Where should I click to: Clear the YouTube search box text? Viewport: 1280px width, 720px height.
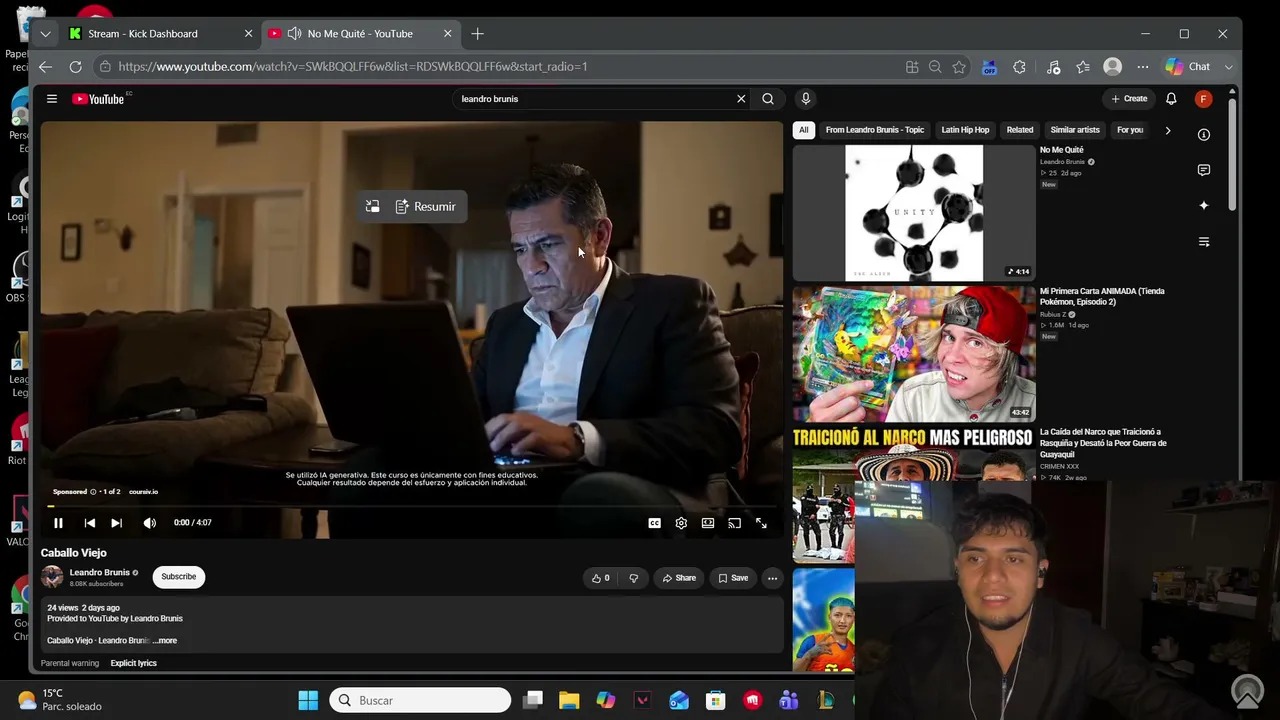click(741, 99)
